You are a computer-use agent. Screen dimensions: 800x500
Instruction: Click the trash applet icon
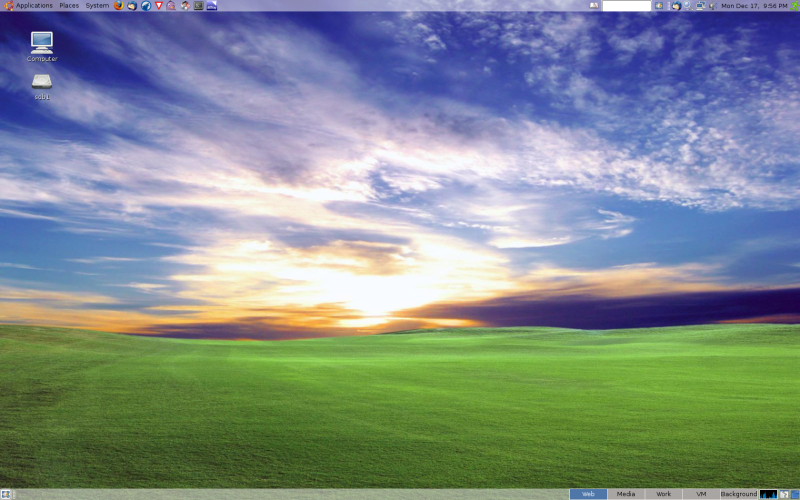click(x=784, y=494)
